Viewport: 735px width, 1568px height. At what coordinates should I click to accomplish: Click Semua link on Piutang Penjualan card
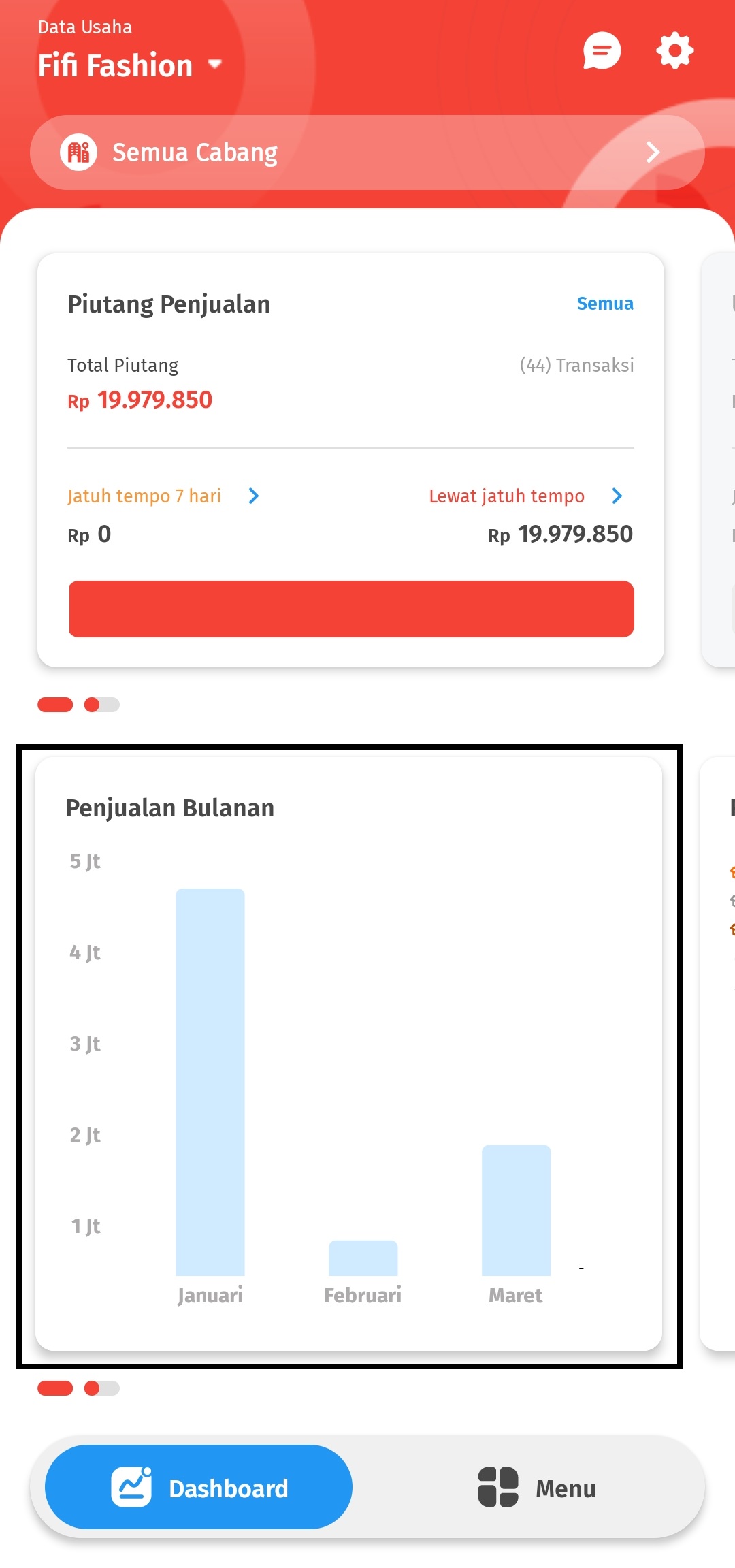(x=604, y=304)
